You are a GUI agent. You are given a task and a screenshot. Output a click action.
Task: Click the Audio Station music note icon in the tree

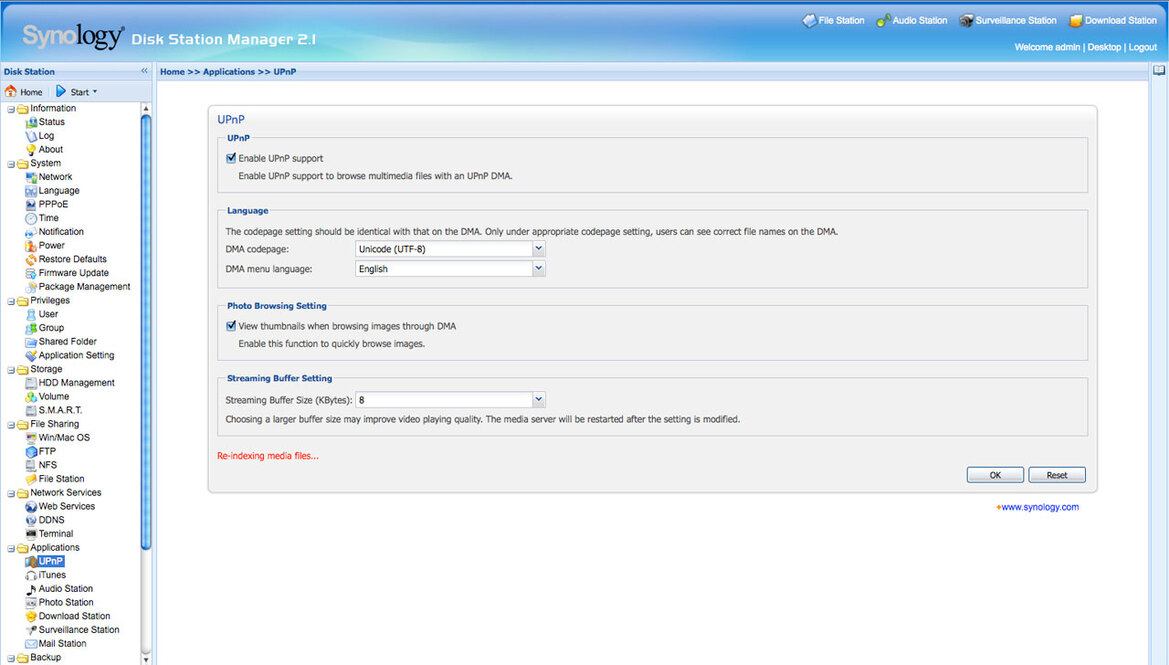pyautogui.click(x=31, y=589)
